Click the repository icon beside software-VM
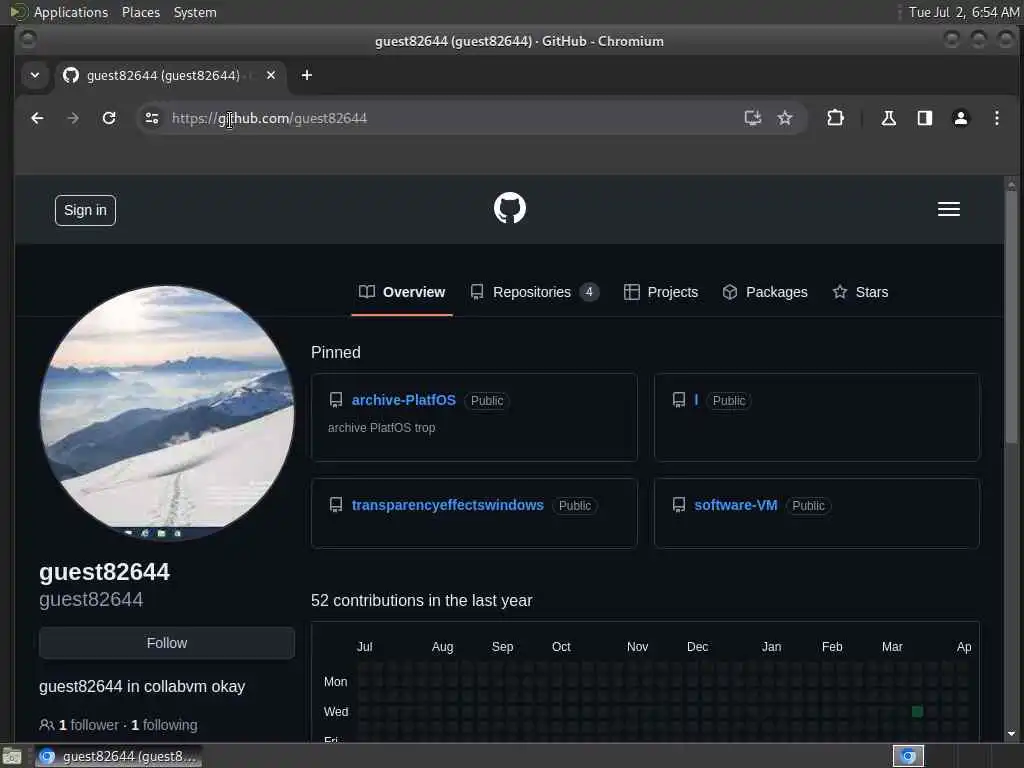1024x768 pixels. pos(679,505)
